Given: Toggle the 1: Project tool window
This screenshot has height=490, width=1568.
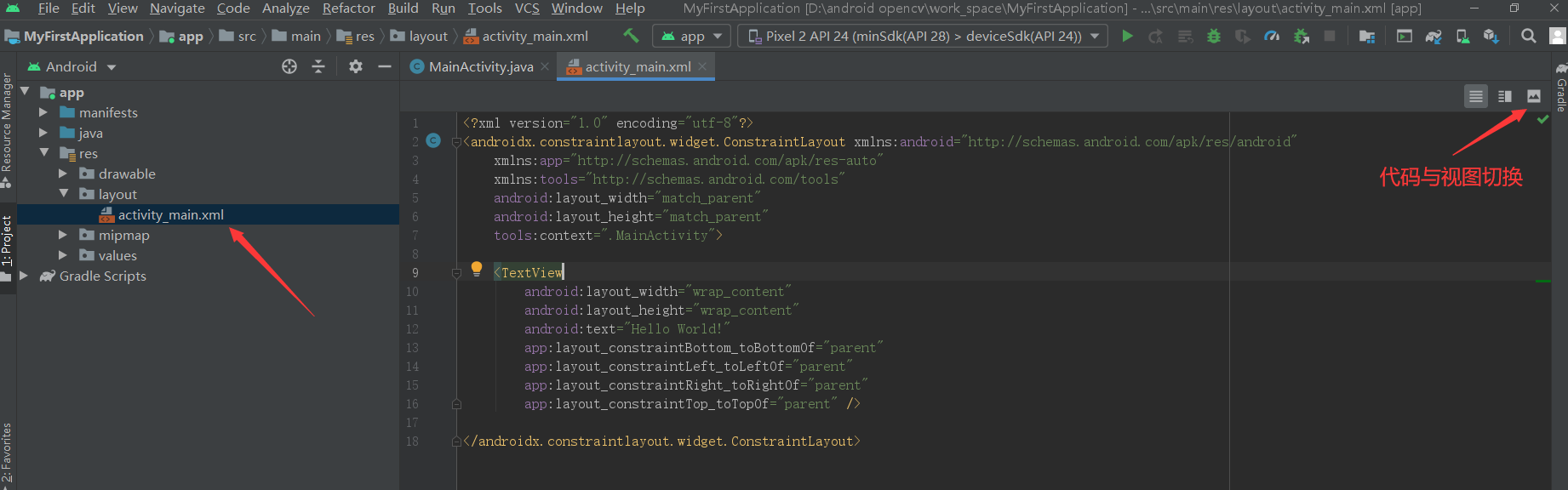Looking at the screenshot, I should (x=7, y=247).
